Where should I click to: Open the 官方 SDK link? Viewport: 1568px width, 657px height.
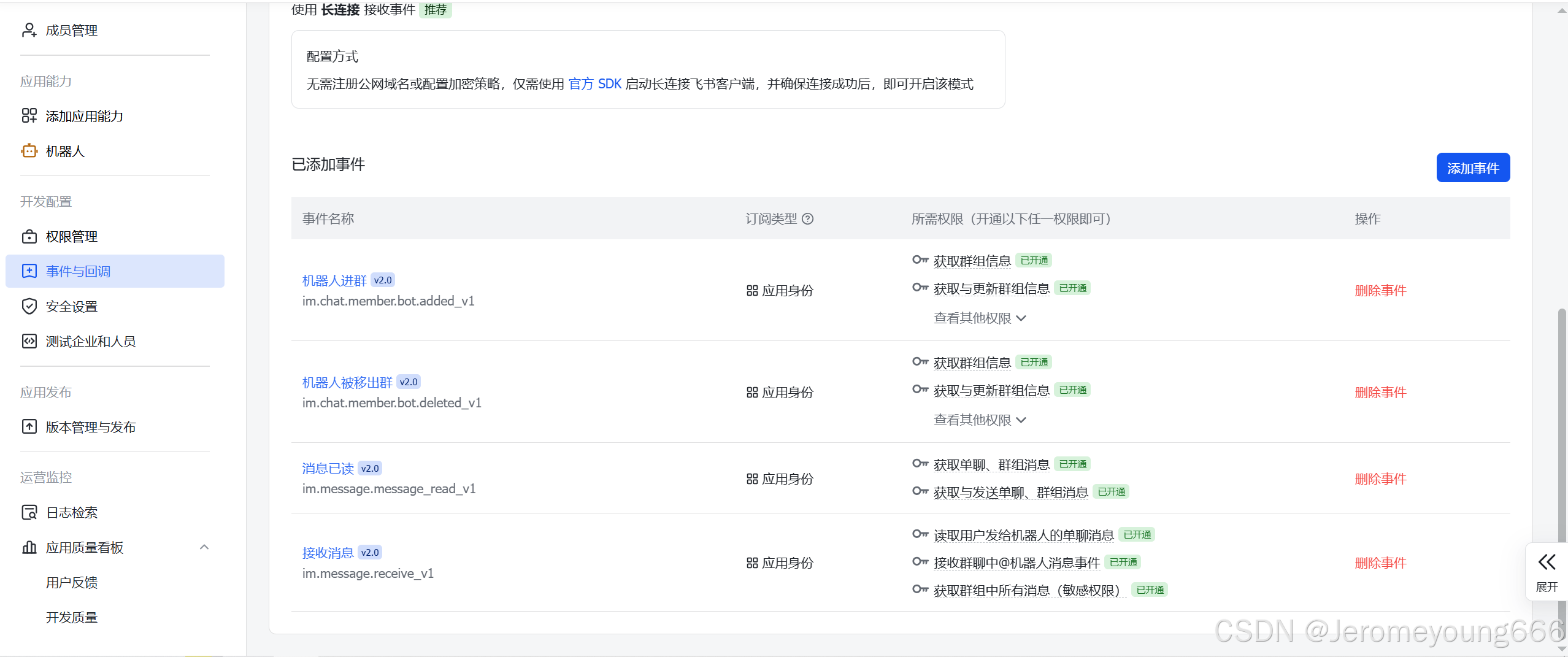(x=595, y=84)
